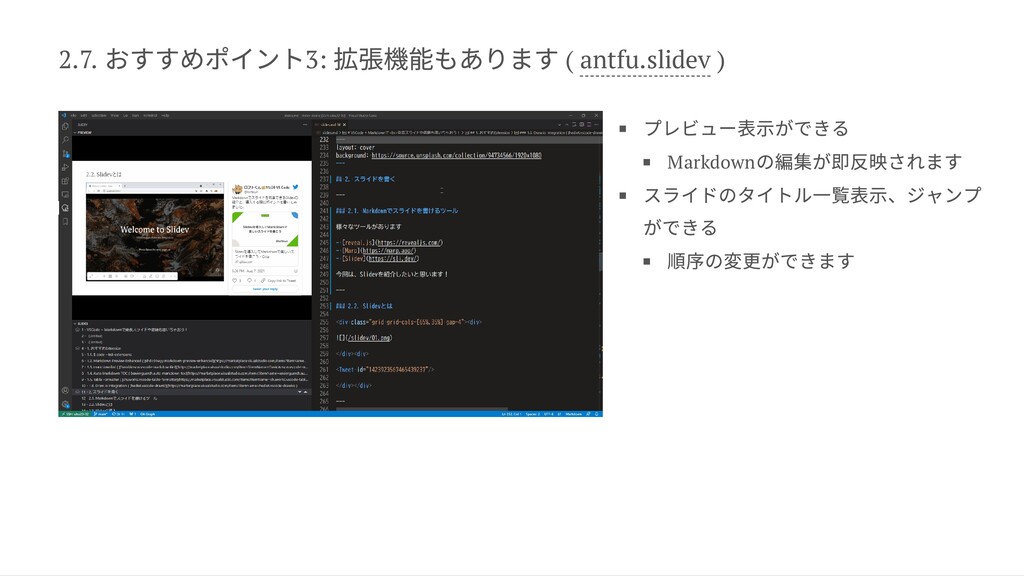Click the remote connection indicator in the status bar
Viewport: 1024px width, 576px height.
[x=72, y=414]
